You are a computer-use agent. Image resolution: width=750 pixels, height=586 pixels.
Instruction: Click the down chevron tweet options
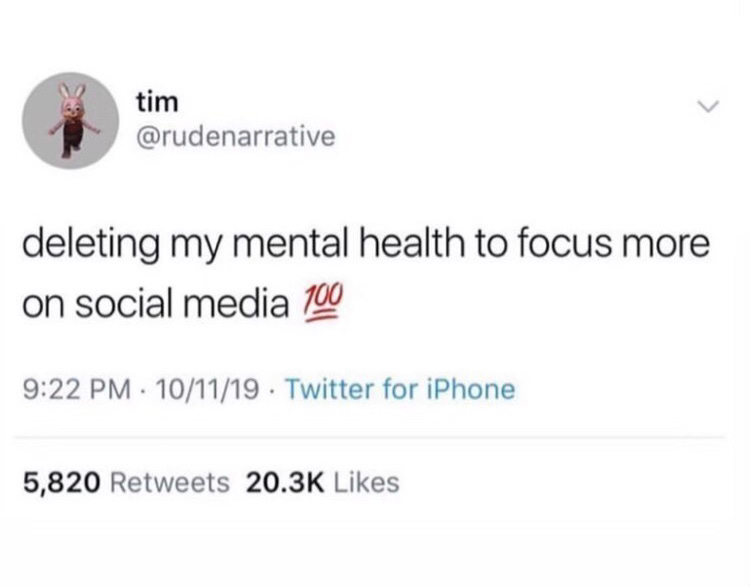[707, 106]
